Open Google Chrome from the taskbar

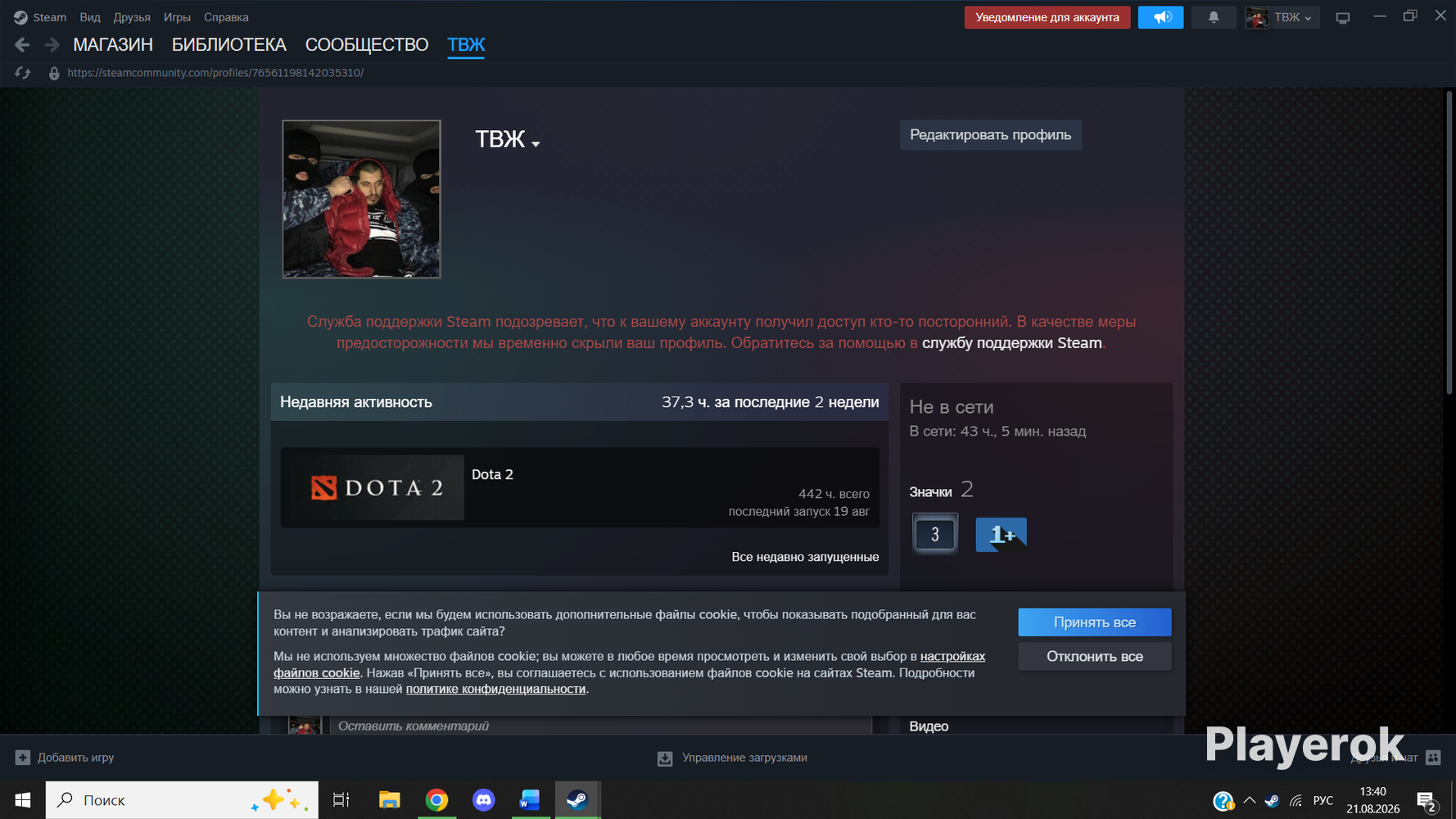[436, 800]
